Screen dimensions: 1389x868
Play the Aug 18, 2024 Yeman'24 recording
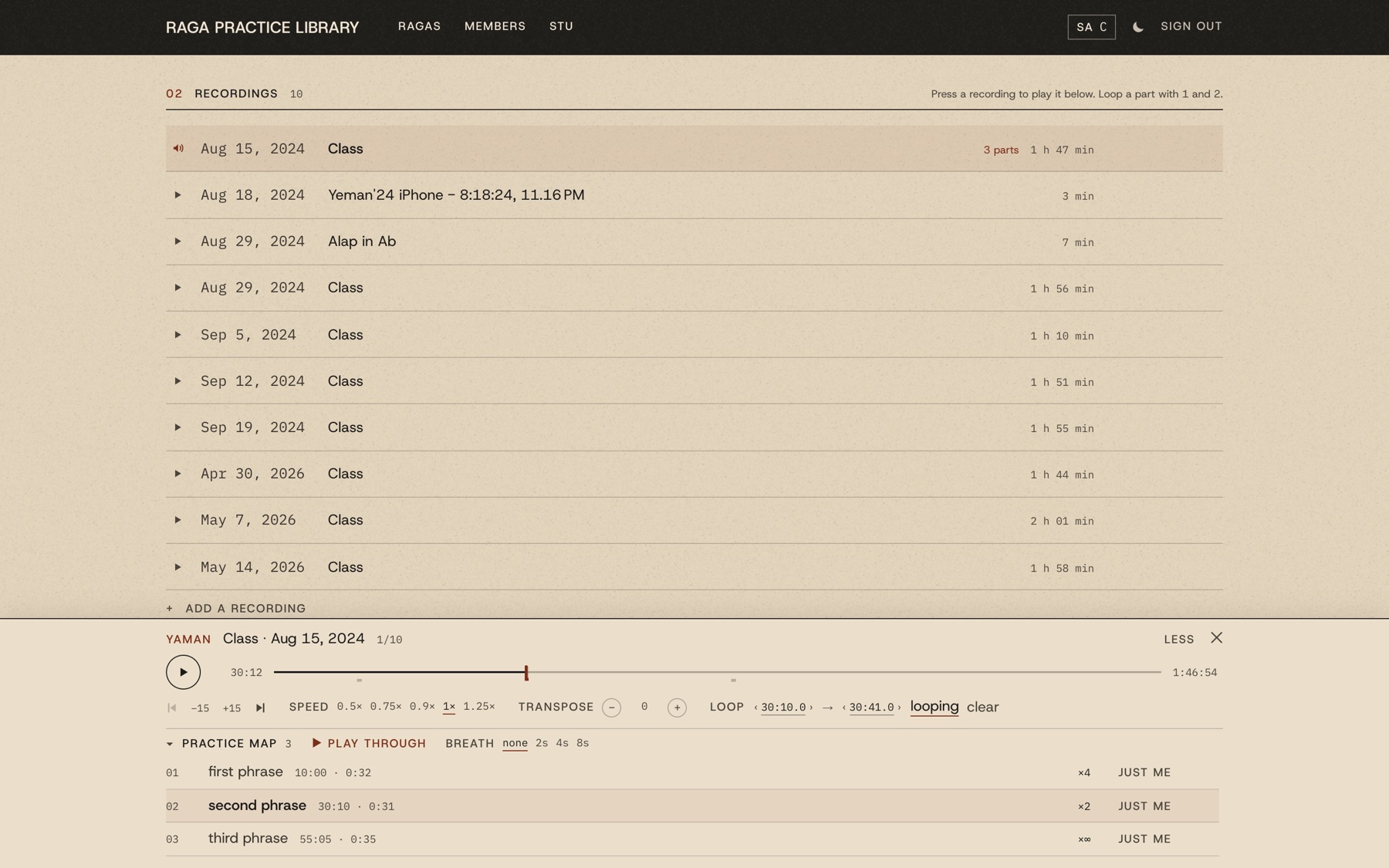coord(177,195)
